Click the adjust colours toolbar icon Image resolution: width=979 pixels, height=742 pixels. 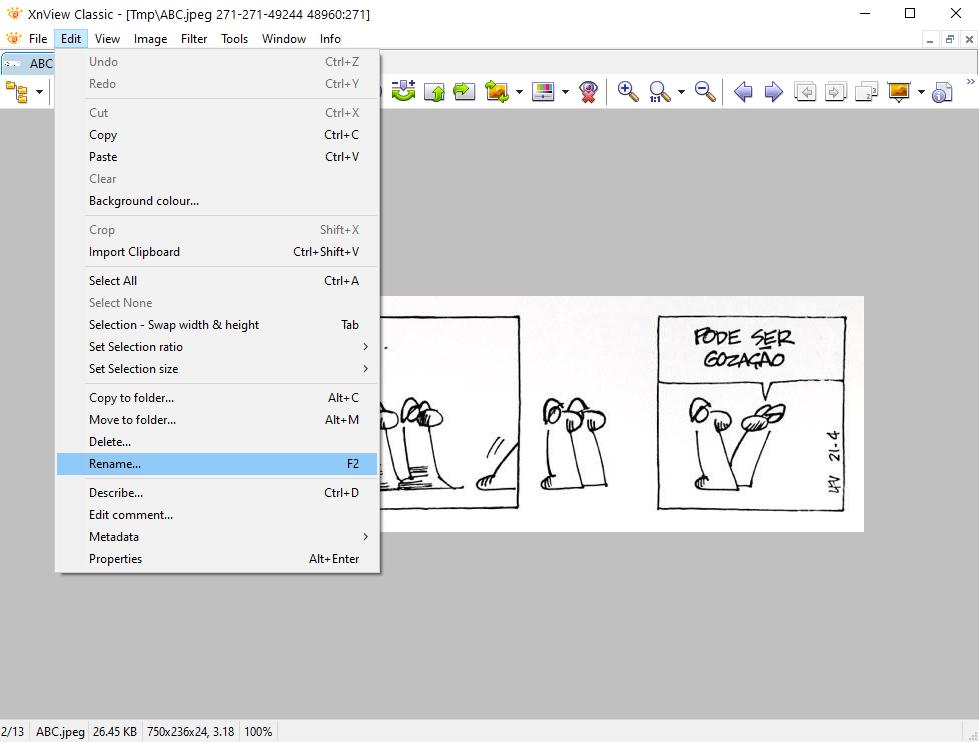(x=543, y=92)
